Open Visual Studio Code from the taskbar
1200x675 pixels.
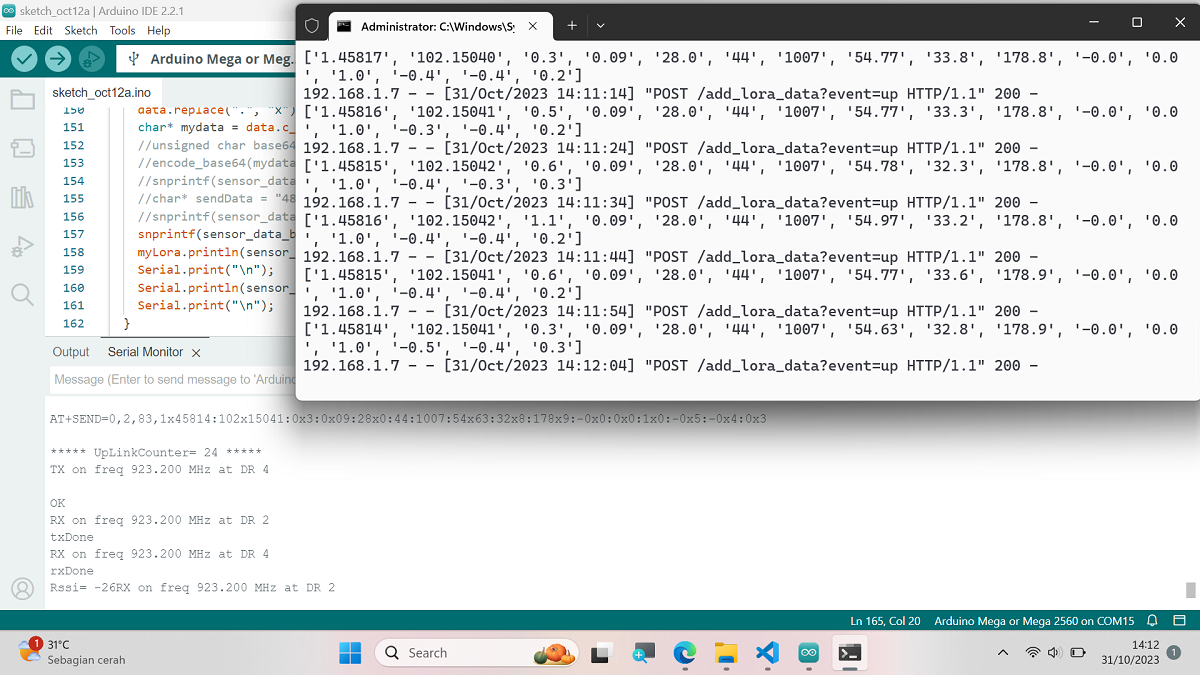(x=767, y=653)
